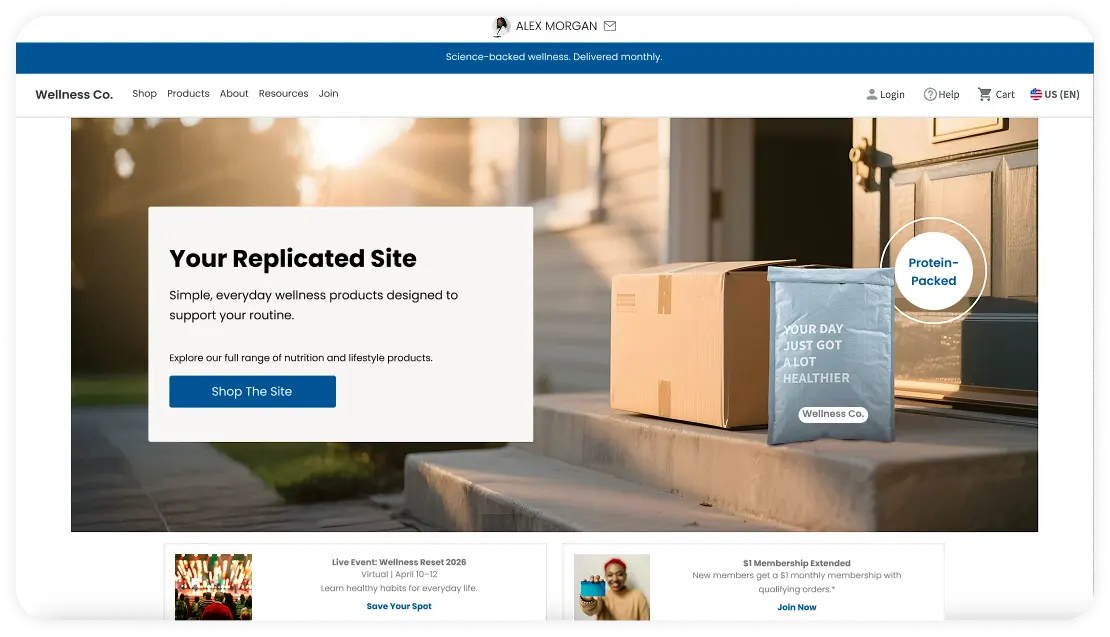
Task: Click the envelope icon beside Alex Morgan
Action: coord(610,26)
